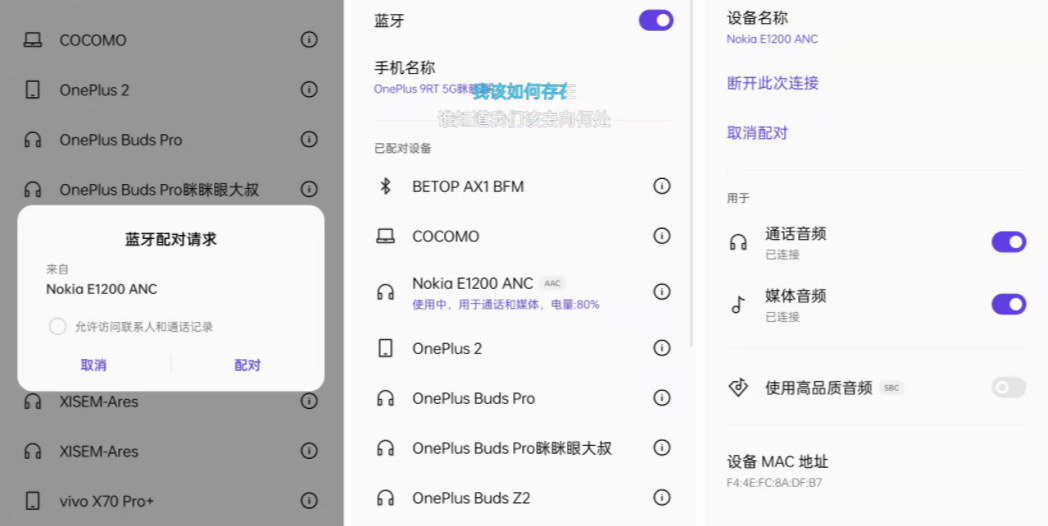Click the SBC badge beside 使用高品质音频

click(x=892, y=388)
